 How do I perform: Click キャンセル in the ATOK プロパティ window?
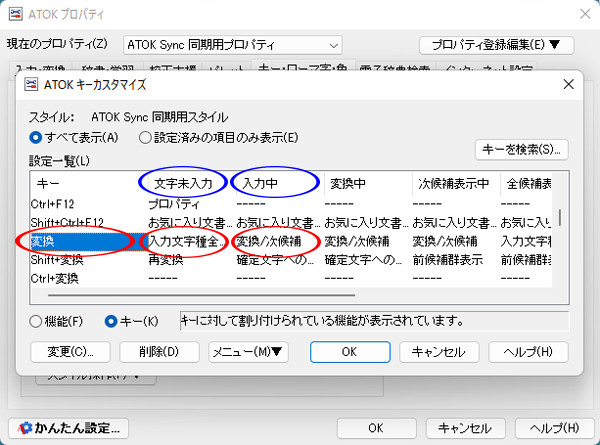click(466, 428)
